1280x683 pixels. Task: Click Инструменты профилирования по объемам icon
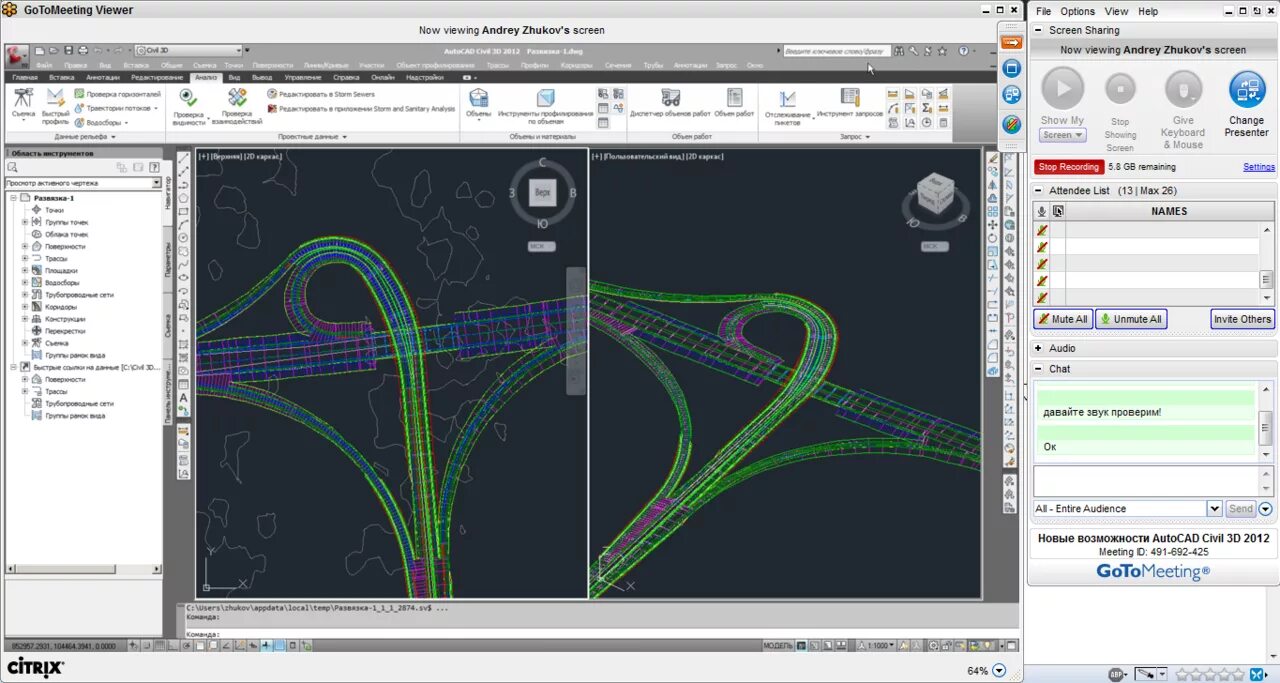(x=545, y=97)
